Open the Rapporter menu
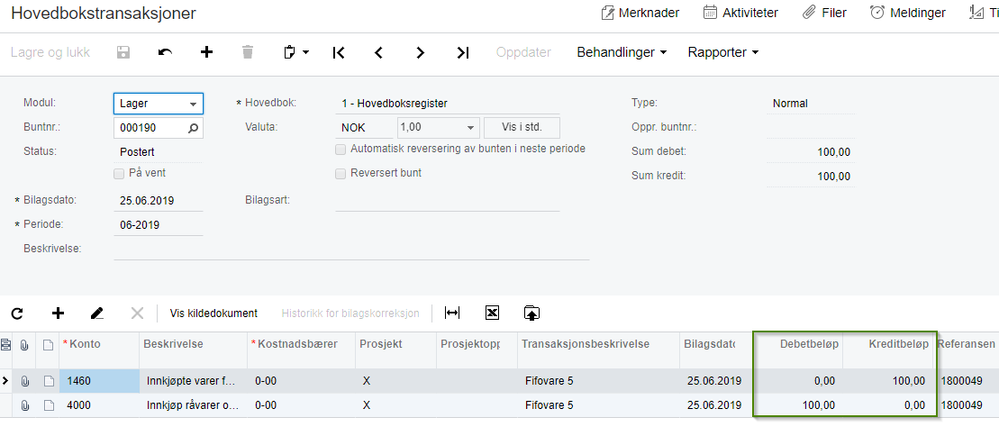The width and height of the screenshot is (999, 427). point(723,52)
